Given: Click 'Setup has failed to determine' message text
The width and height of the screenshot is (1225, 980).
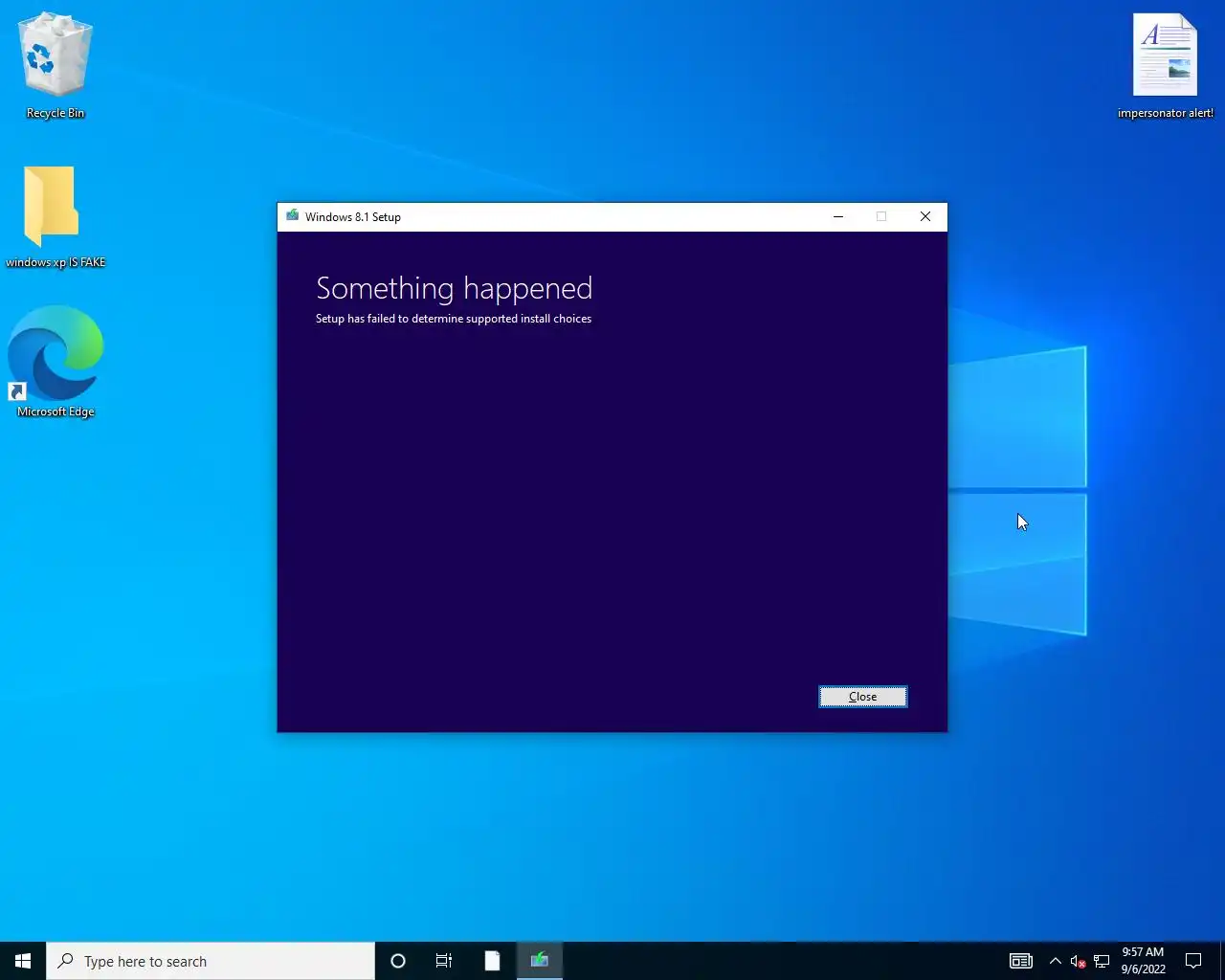Looking at the screenshot, I should pyautogui.click(x=454, y=319).
